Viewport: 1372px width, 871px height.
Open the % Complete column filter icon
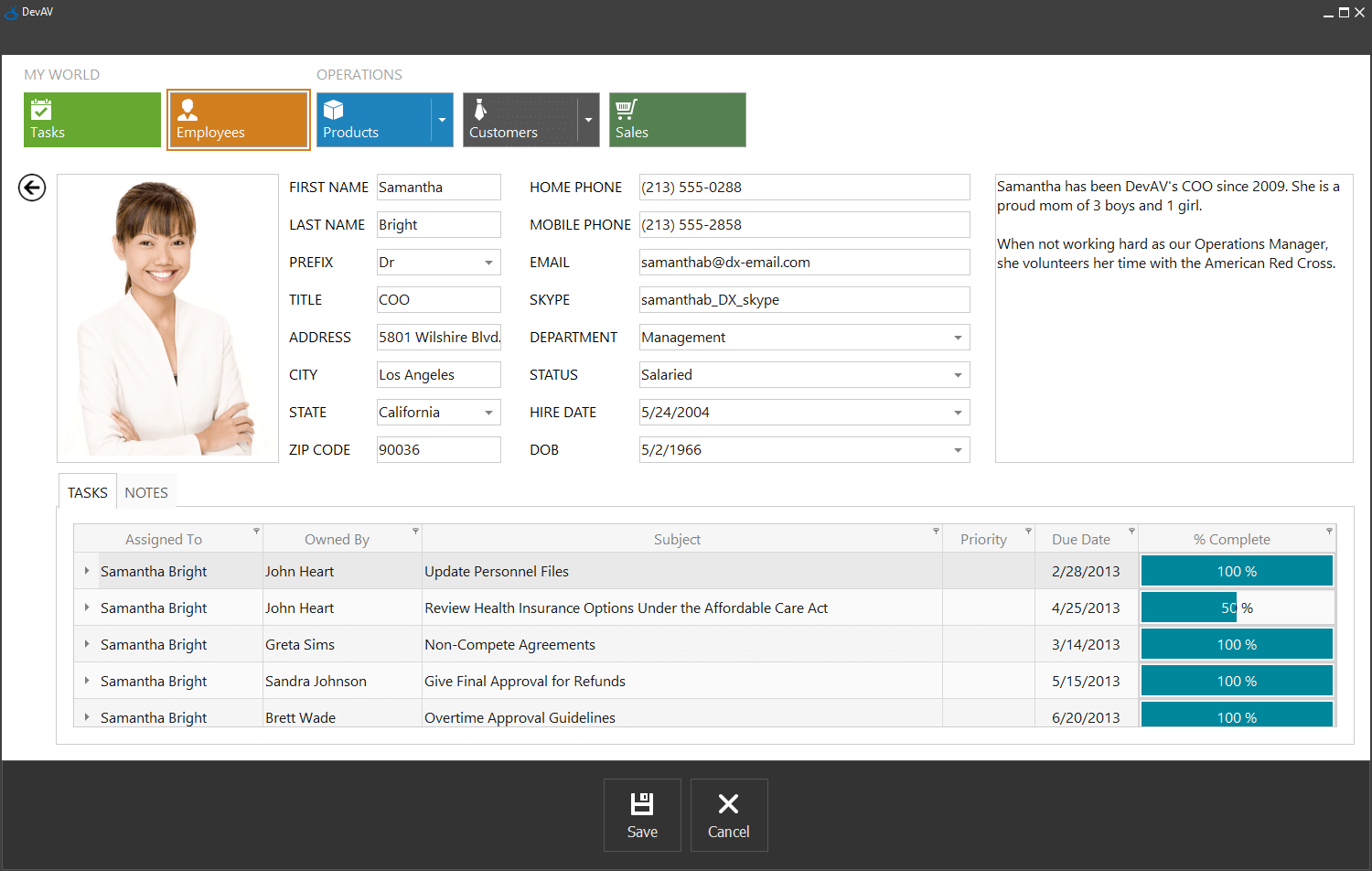(x=1329, y=530)
